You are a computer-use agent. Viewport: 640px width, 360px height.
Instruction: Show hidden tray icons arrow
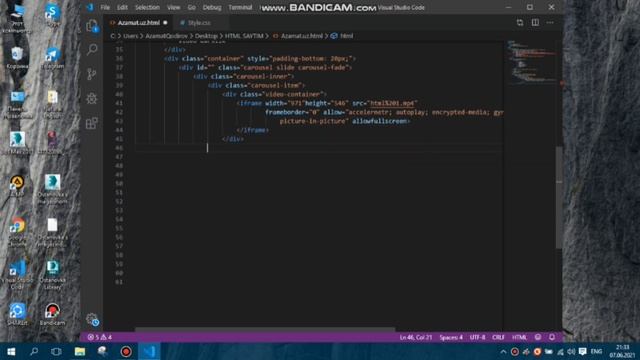[503, 352]
